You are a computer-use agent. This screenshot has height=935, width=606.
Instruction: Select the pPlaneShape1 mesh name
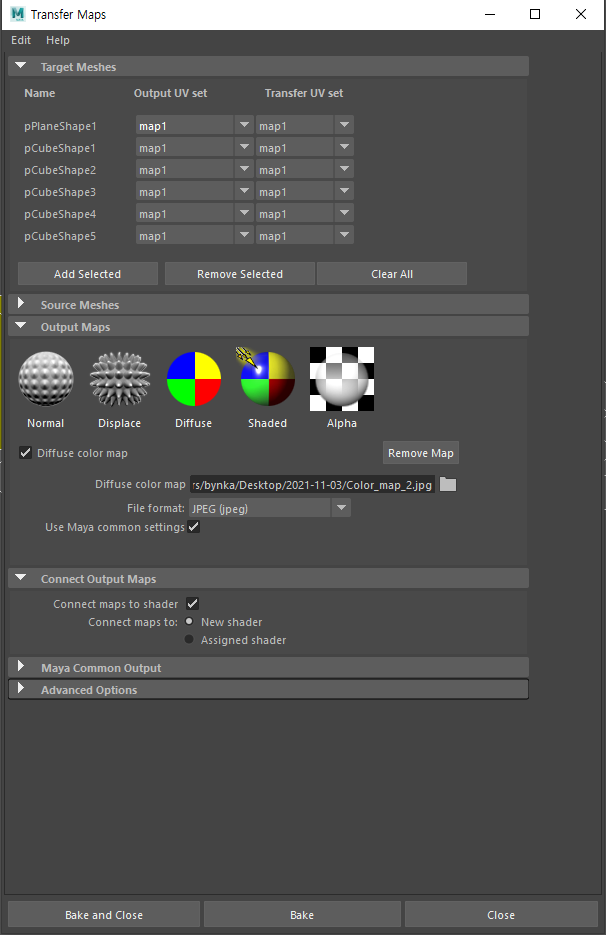click(x=60, y=126)
